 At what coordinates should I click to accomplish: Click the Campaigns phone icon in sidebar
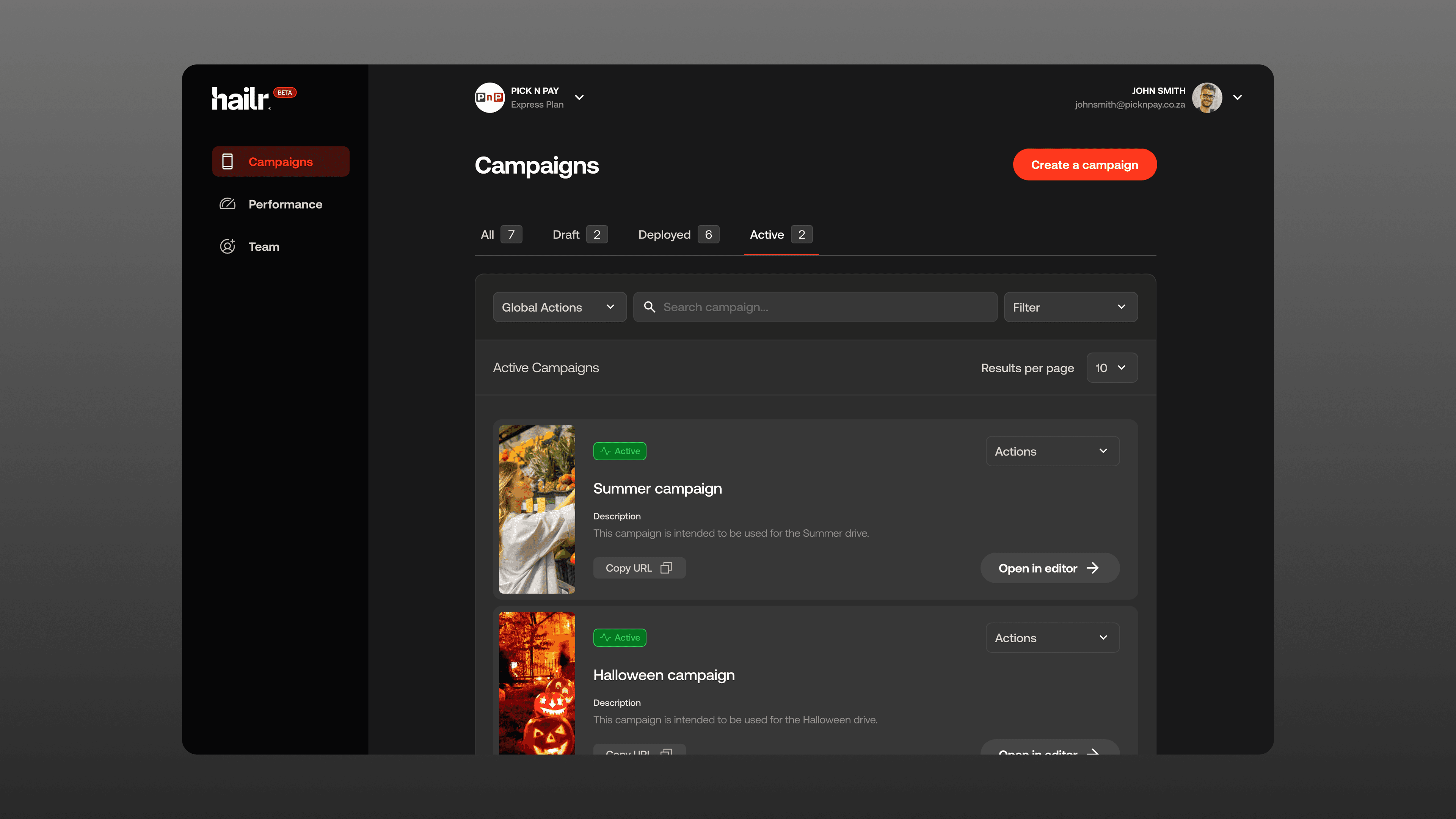click(227, 162)
